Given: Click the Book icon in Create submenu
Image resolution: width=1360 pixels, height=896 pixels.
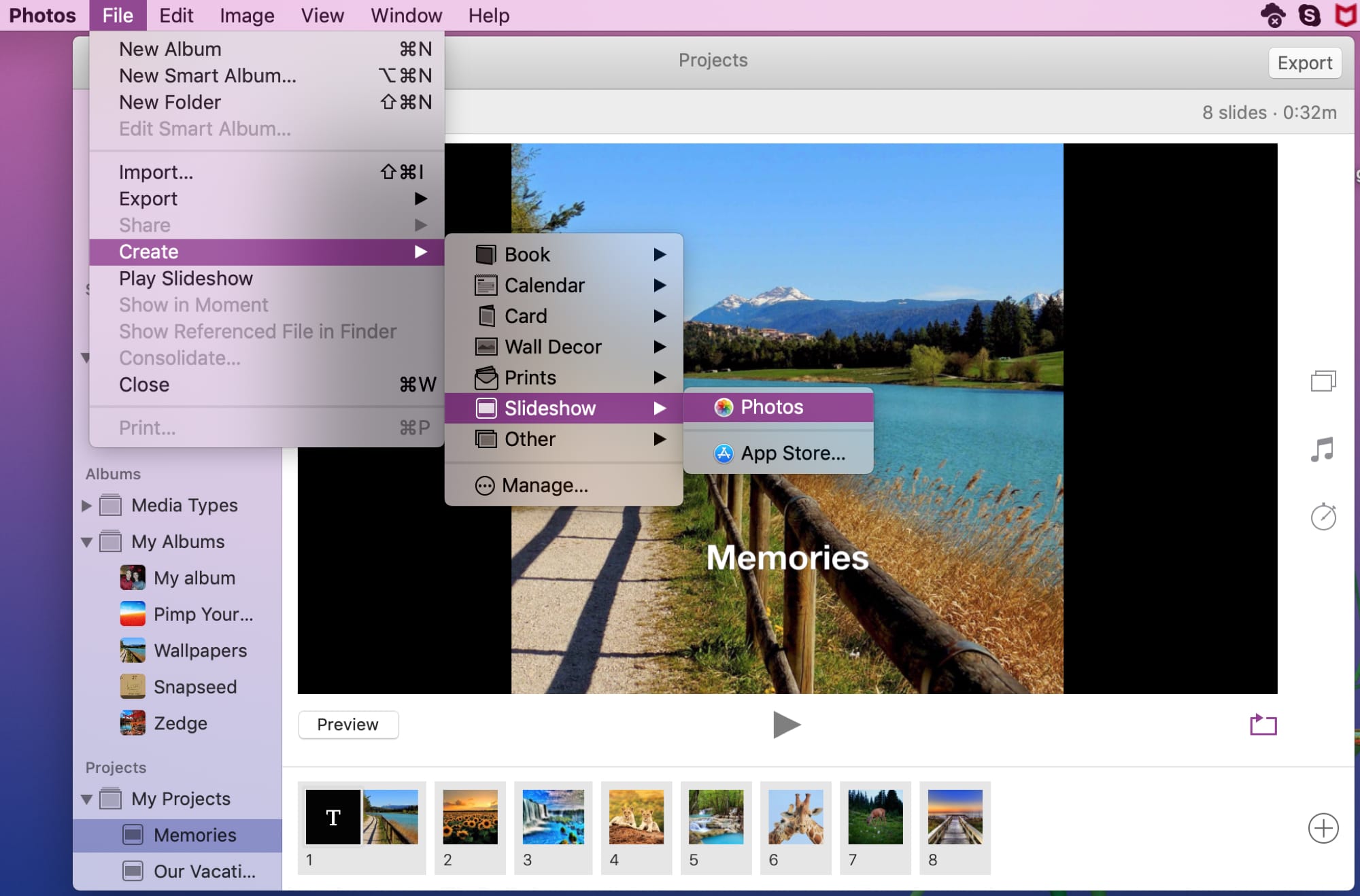Looking at the screenshot, I should 486,255.
